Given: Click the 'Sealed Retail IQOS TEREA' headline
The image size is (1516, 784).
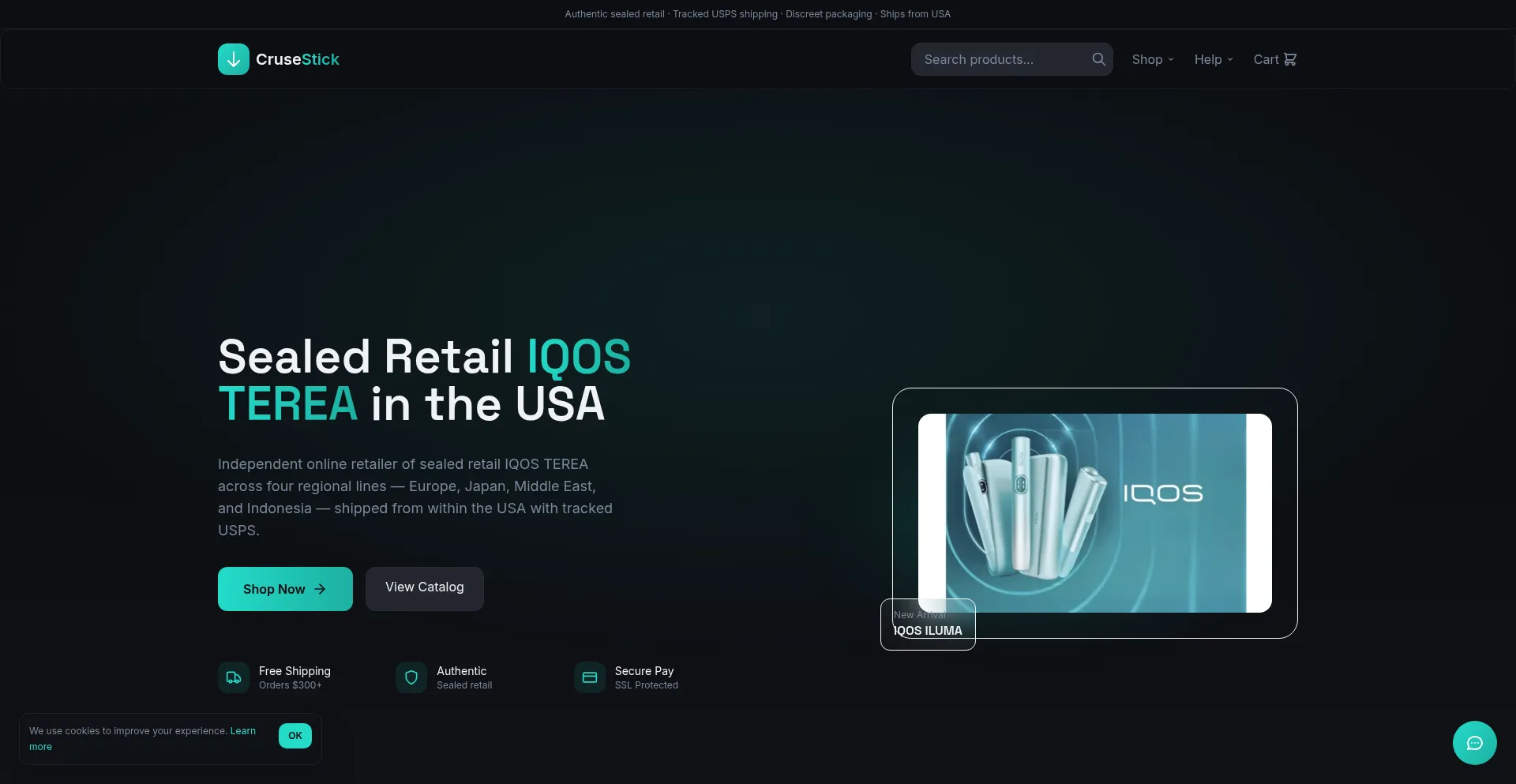Looking at the screenshot, I should point(425,381).
